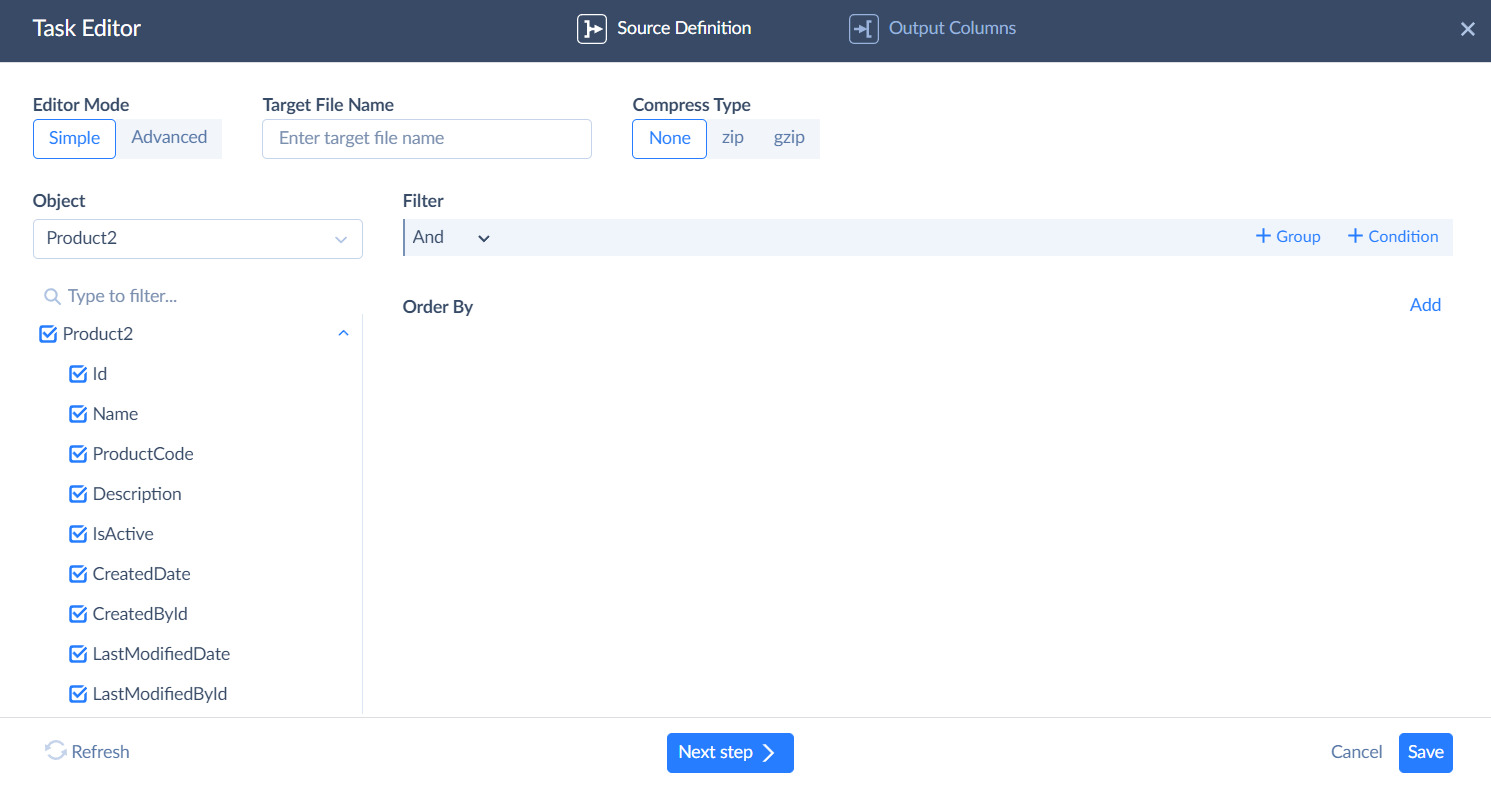Click the Source Definition step icon
Image resolution: width=1491 pixels, height=785 pixels.
(592, 29)
